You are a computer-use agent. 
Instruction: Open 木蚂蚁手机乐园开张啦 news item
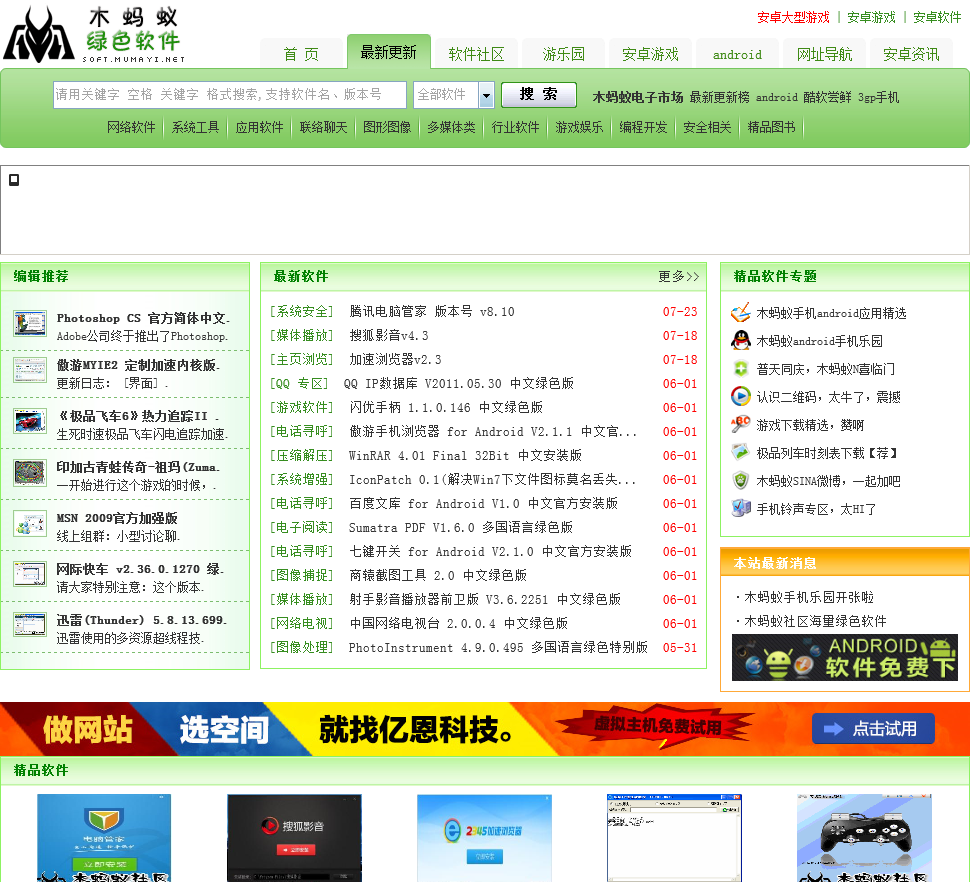tap(809, 597)
